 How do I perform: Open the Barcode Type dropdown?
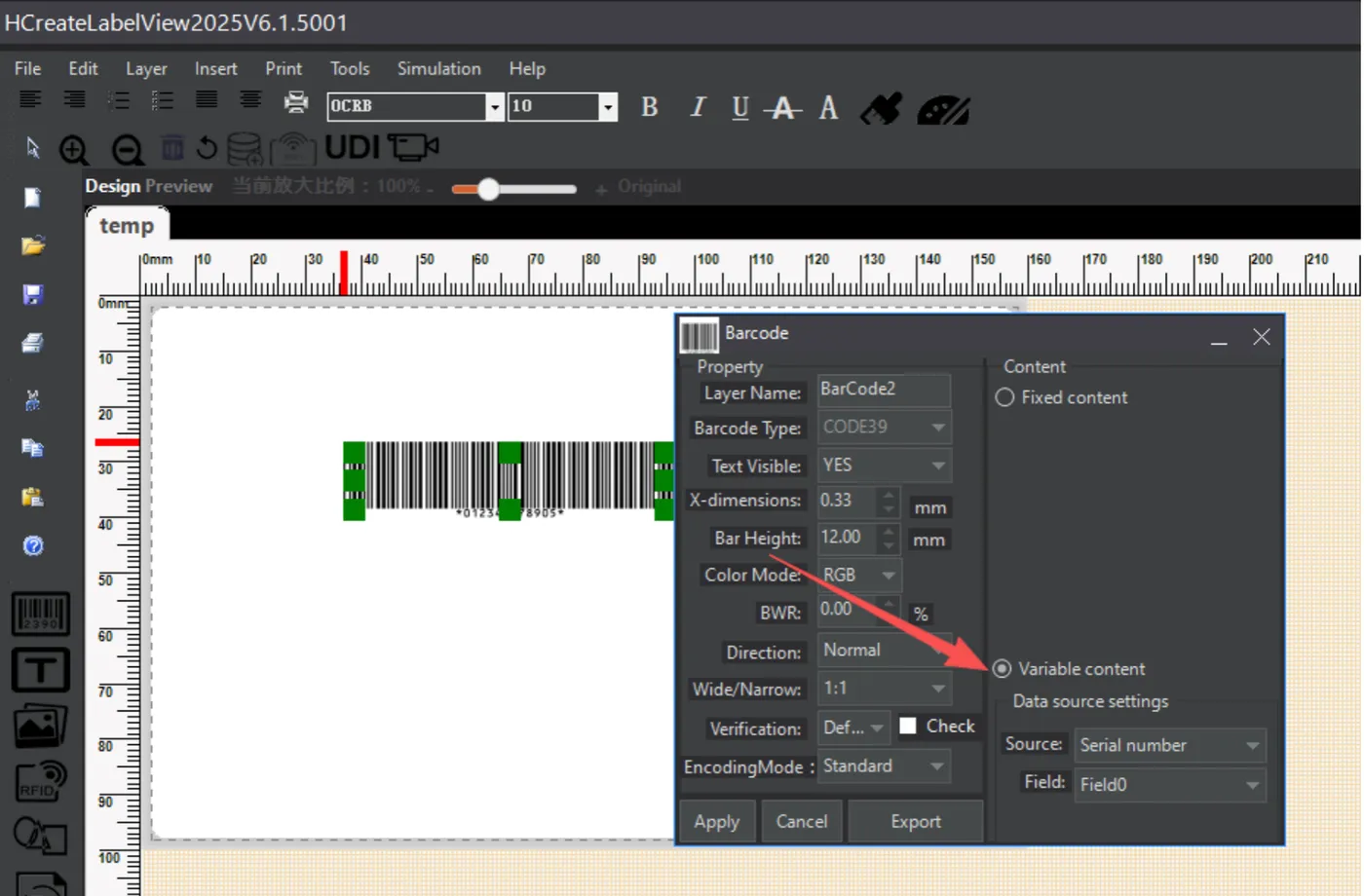pos(884,427)
